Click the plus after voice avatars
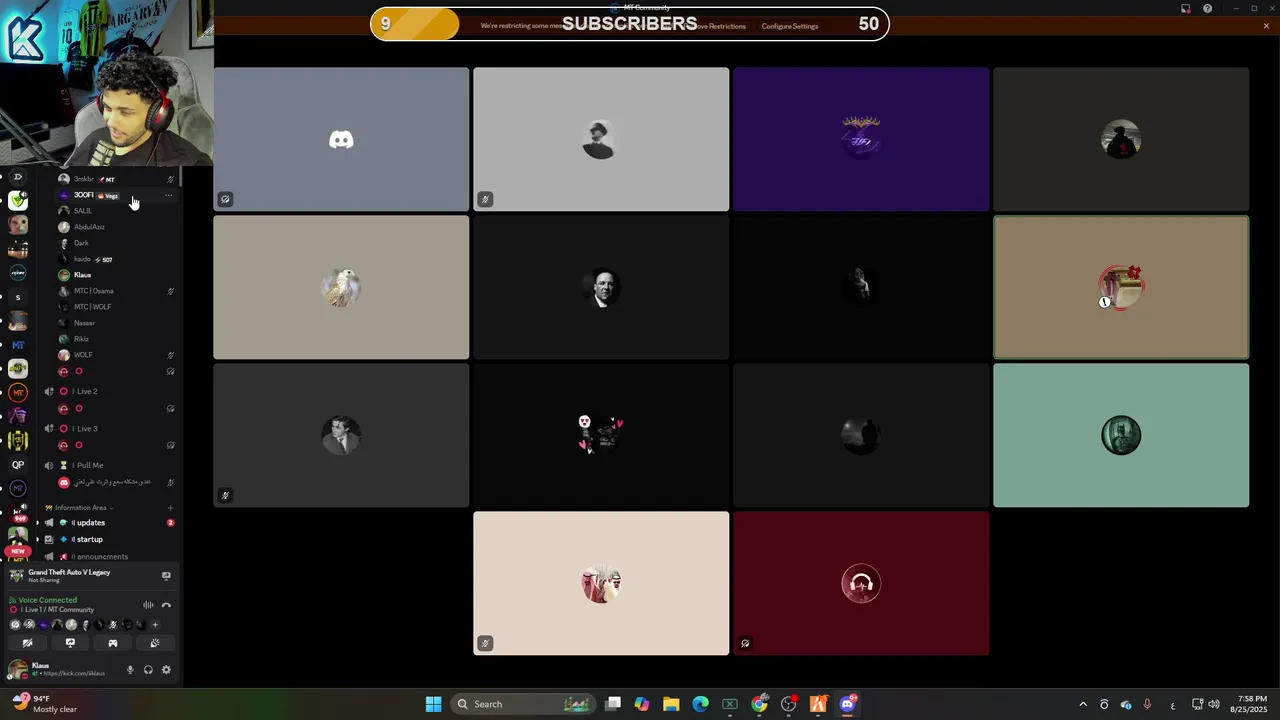Screen dimensions: 1280x720 [x=155, y=625]
